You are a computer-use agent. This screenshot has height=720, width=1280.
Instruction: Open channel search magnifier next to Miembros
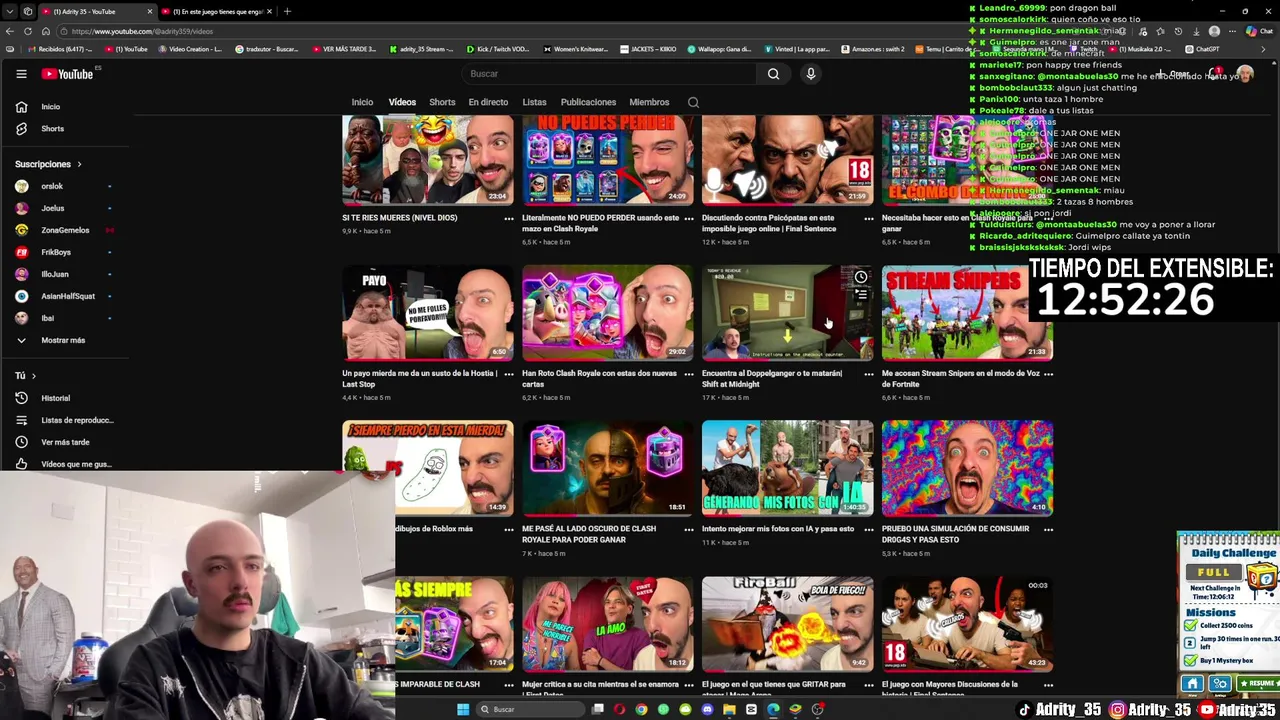click(x=693, y=102)
